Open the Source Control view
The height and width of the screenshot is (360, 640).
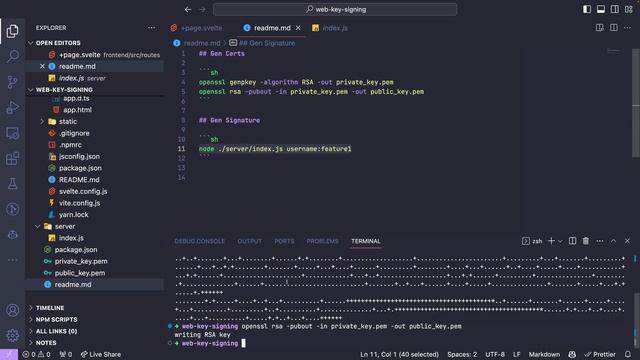tap(12, 82)
